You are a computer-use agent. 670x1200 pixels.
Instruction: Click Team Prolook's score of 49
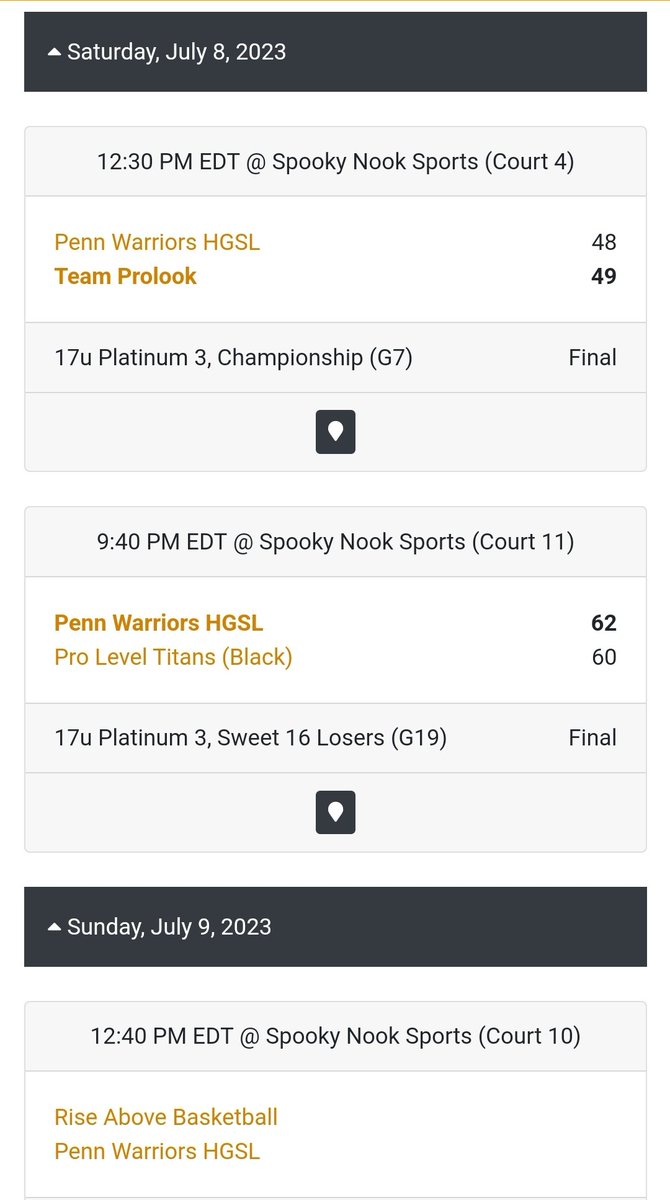(604, 276)
